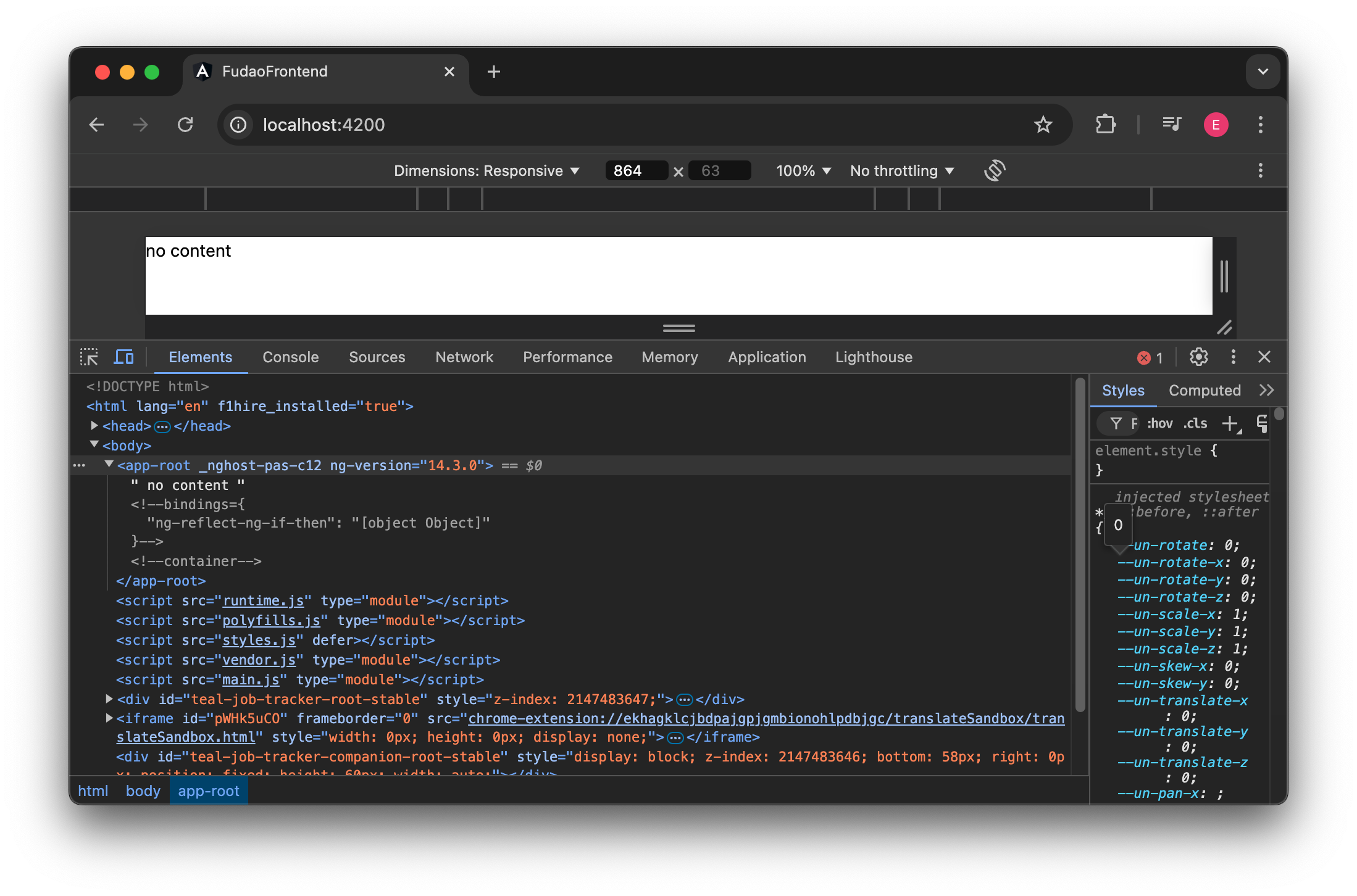
Task: Click the red error count badge
Action: pos(1149,357)
